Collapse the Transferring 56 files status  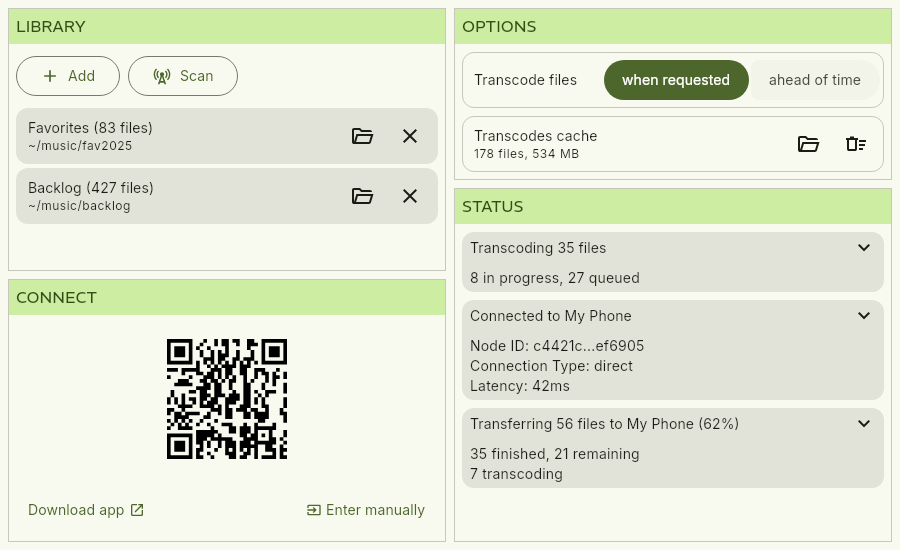click(864, 424)
